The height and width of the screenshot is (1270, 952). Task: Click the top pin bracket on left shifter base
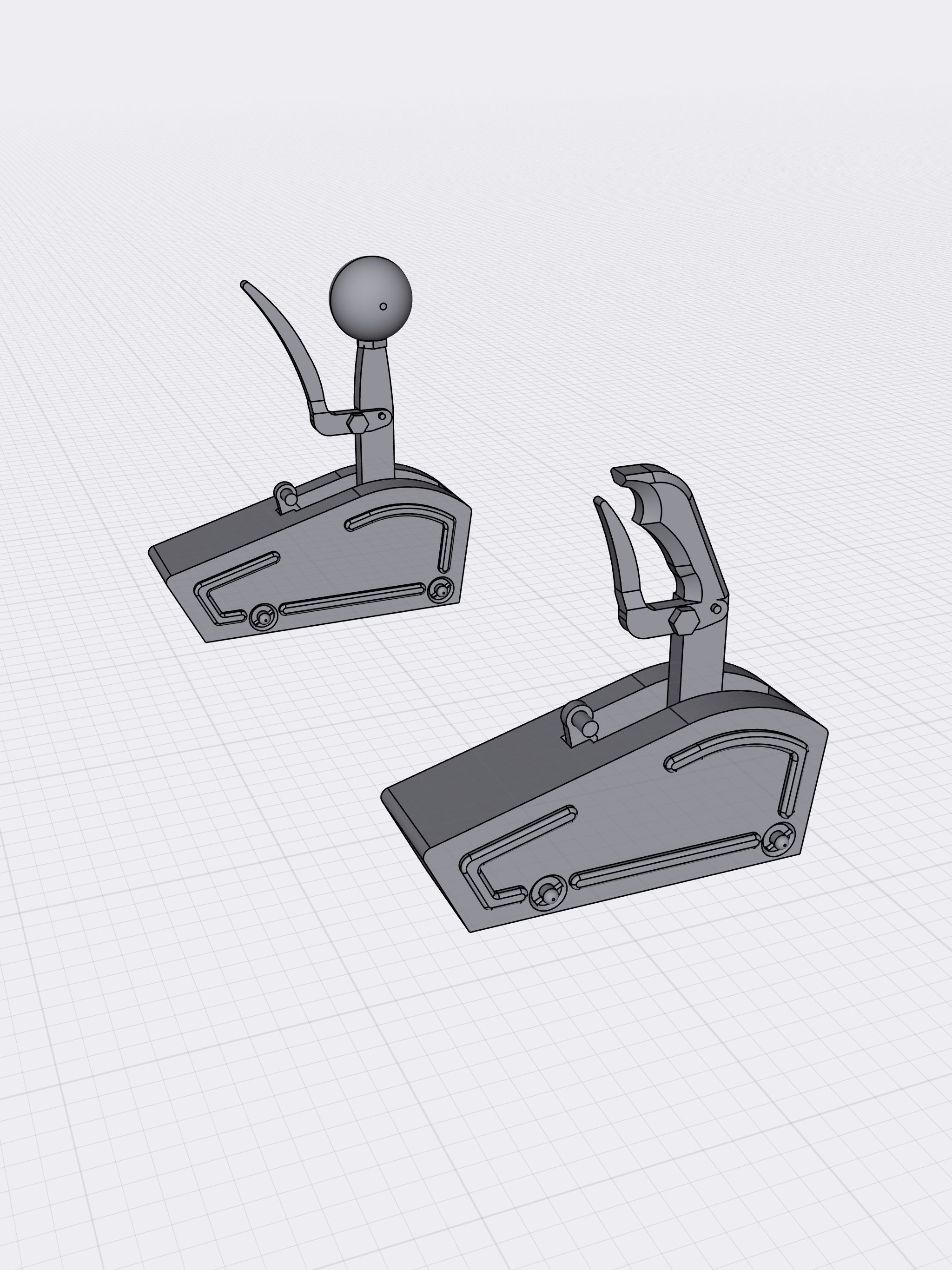tap(286, 495)
